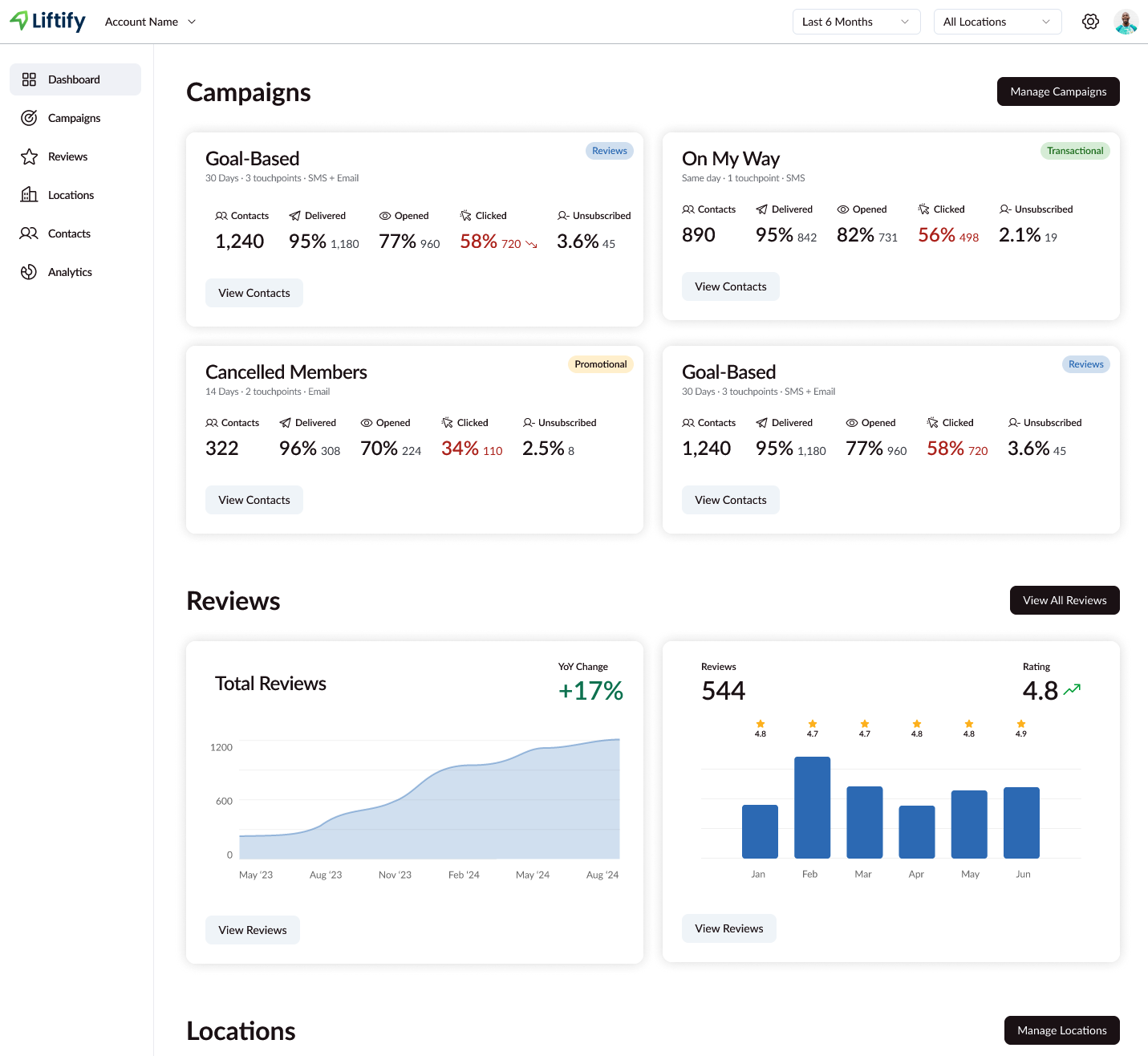Click the May bar in the reviews chart
The height and width of the screenshot is (1056, 1148).
[x=969, y=824]
